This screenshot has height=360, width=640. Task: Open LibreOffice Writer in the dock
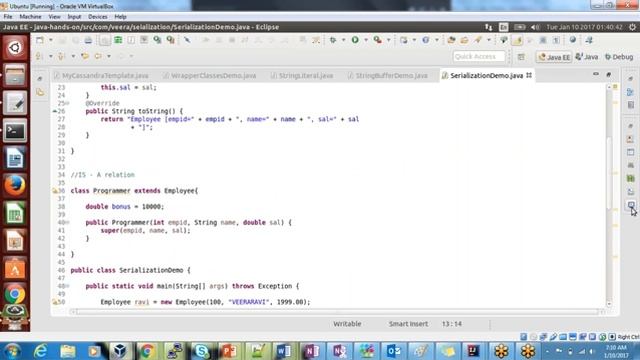15,158
